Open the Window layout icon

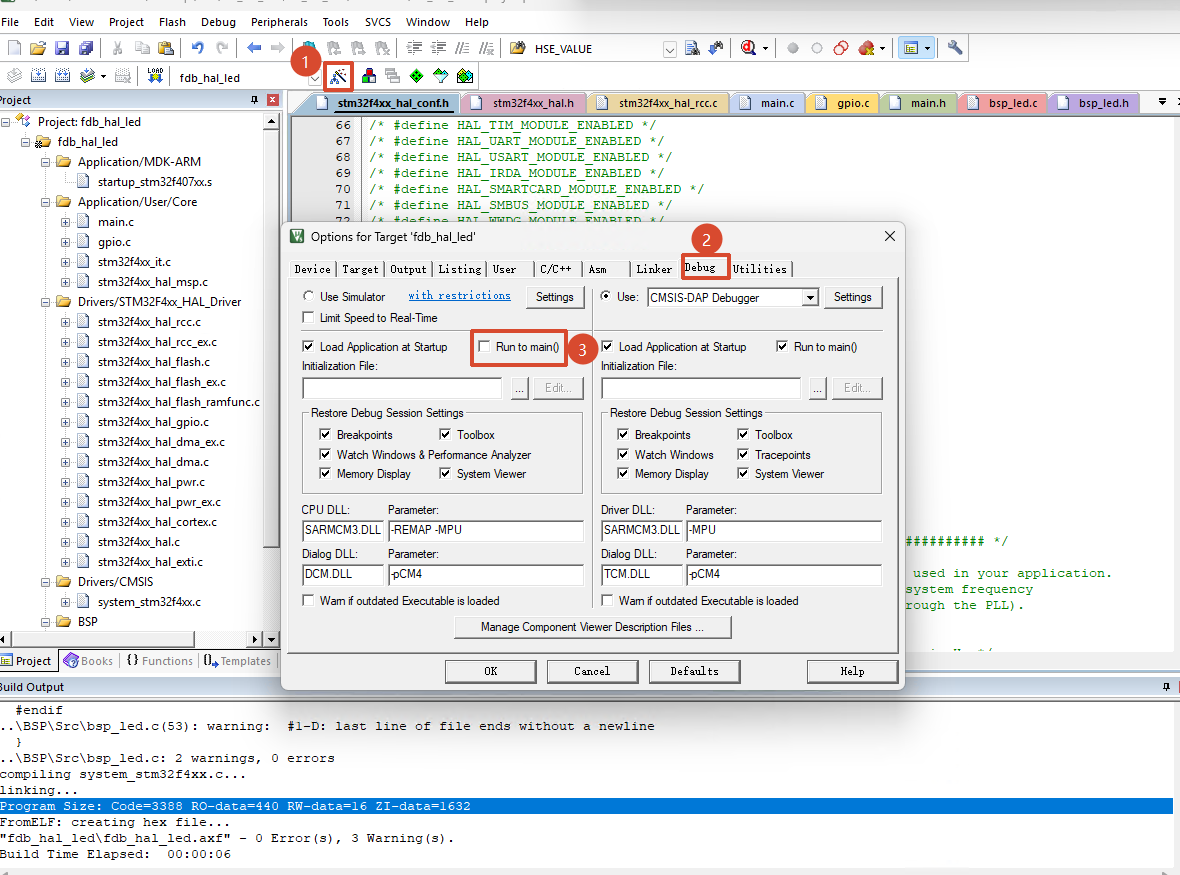pyautogui.click(x=911, y=48)
